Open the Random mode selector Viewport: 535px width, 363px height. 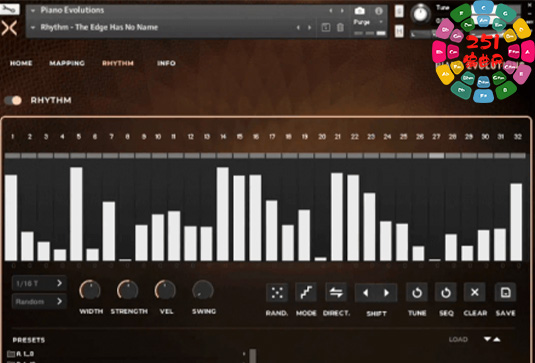tap(39, 302)
